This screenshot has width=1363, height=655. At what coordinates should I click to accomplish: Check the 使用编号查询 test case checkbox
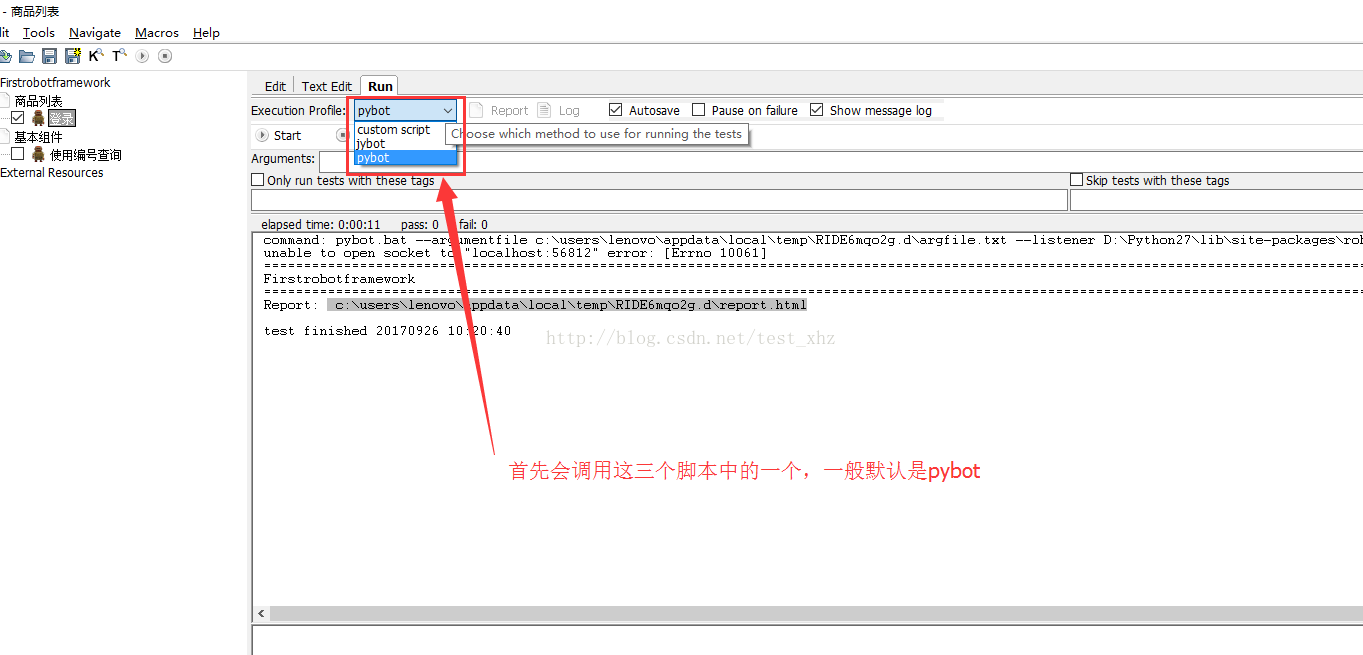(x=18, y=154)
